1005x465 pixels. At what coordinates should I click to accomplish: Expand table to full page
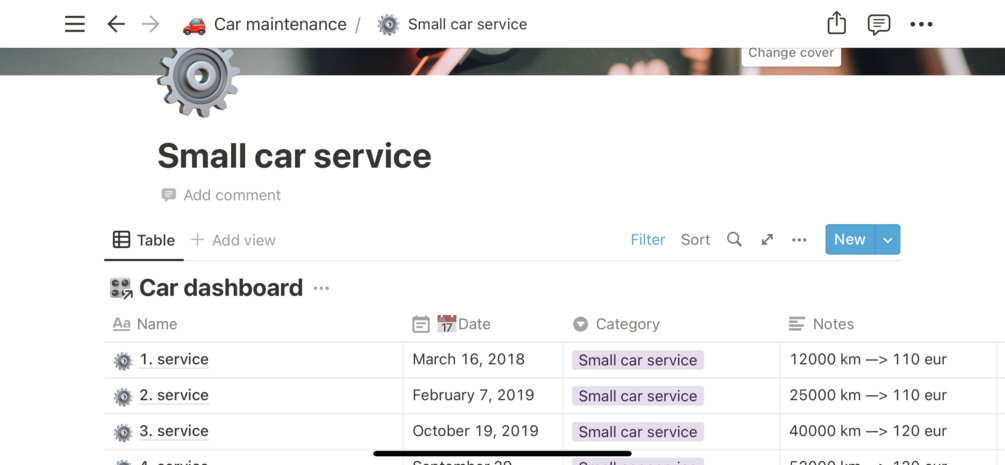[767, 240]
